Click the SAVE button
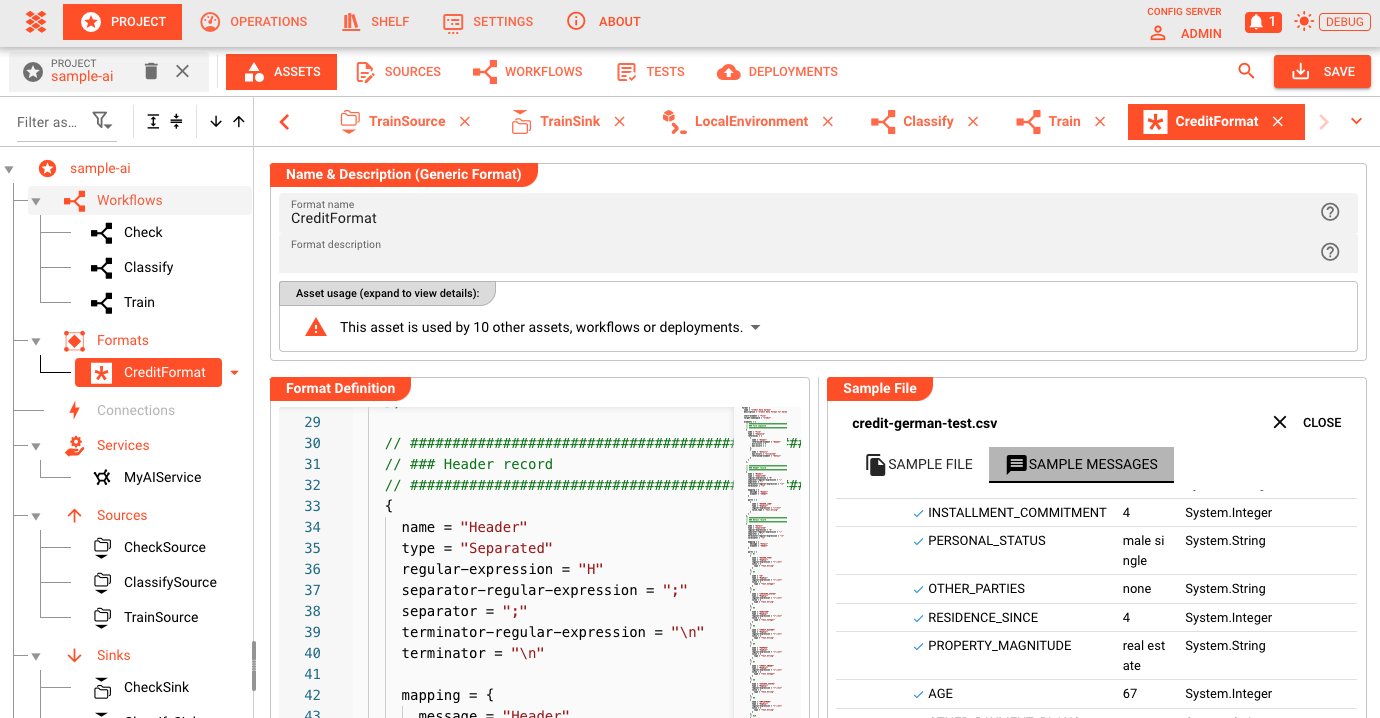The image size is (1380, 718). pyautogui.click(x=1321, y=71)
